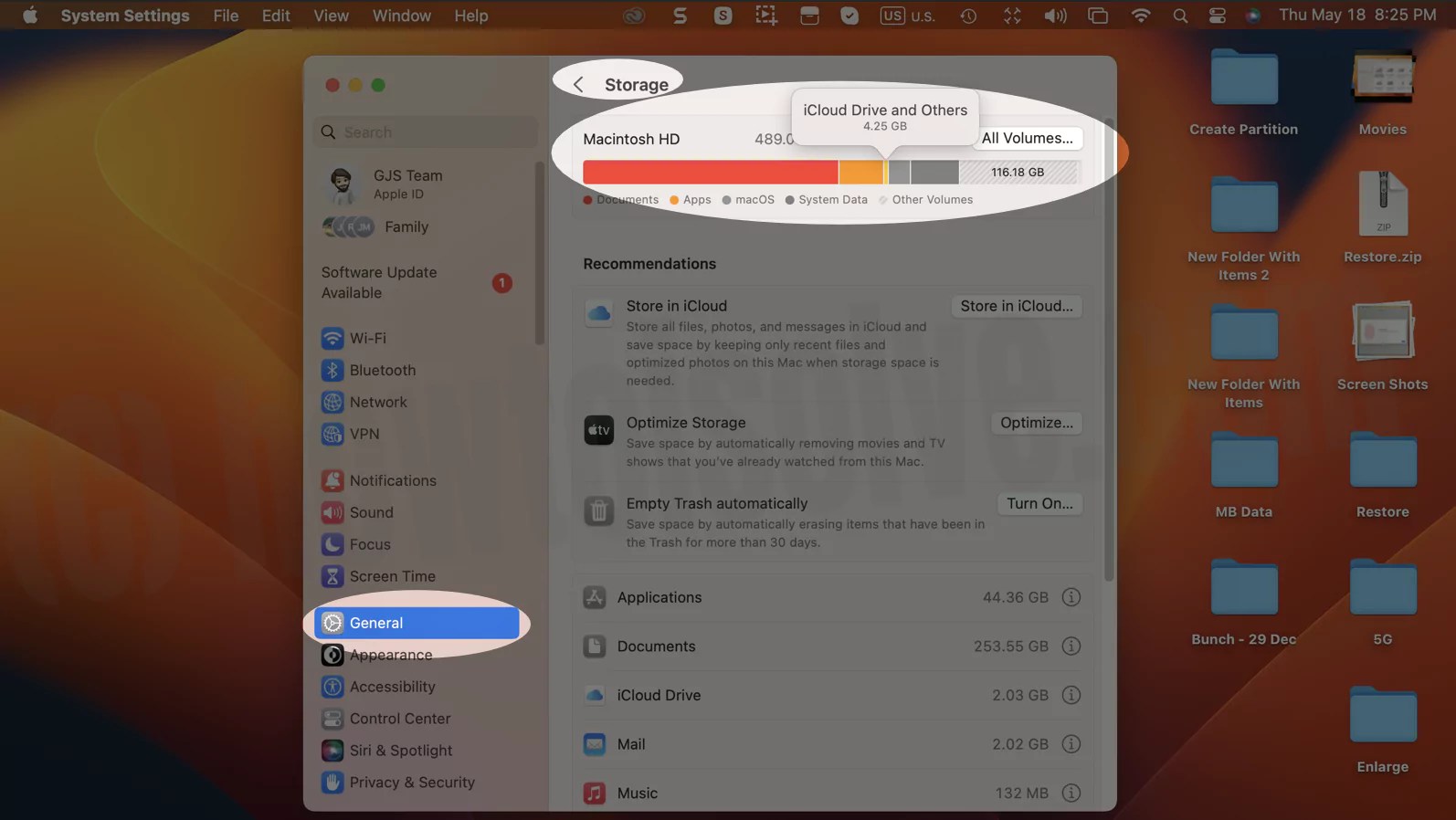The image size is (1456, 820).
Task: Open the File menu
Action: pos(226,16)
